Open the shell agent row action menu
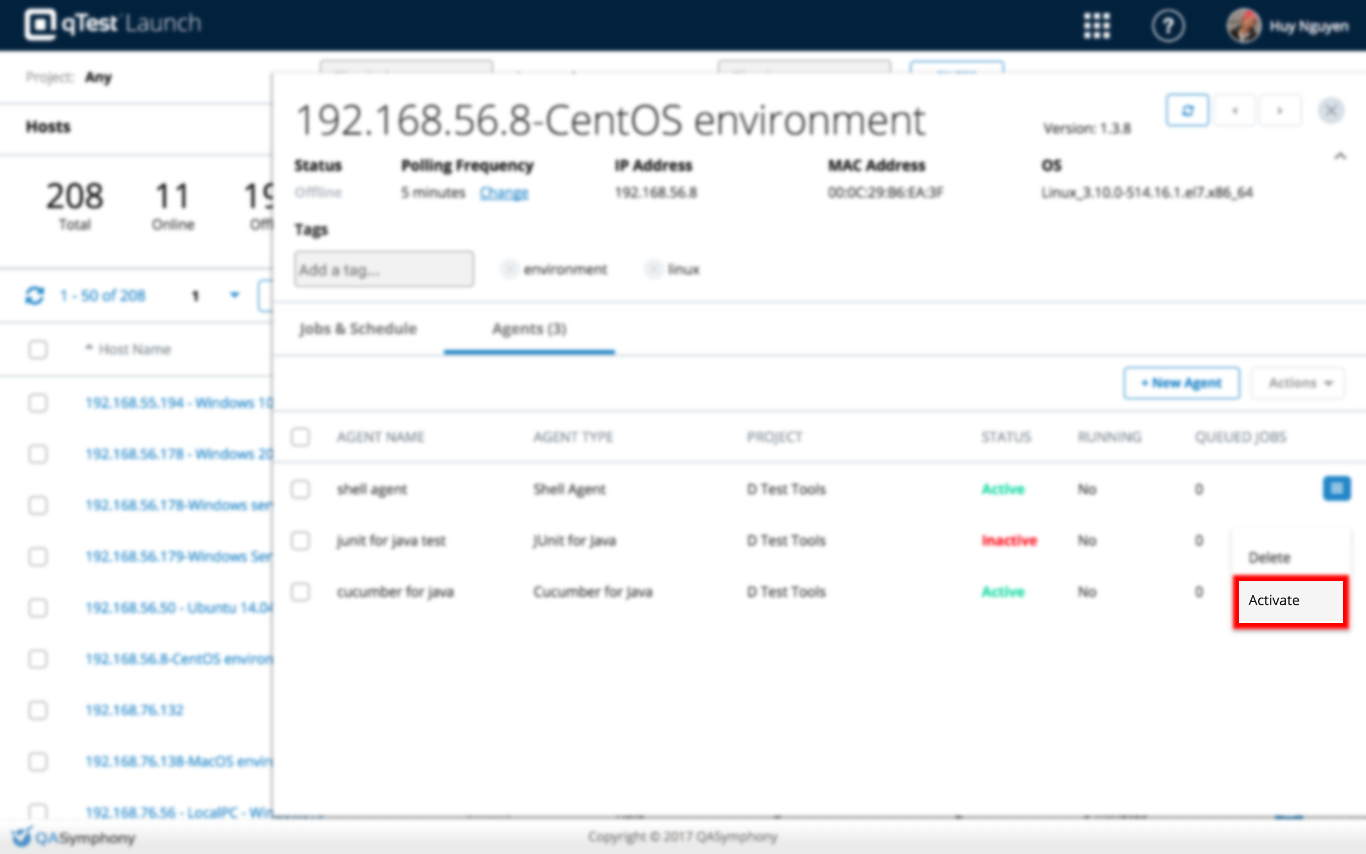 coord(1337,489)
